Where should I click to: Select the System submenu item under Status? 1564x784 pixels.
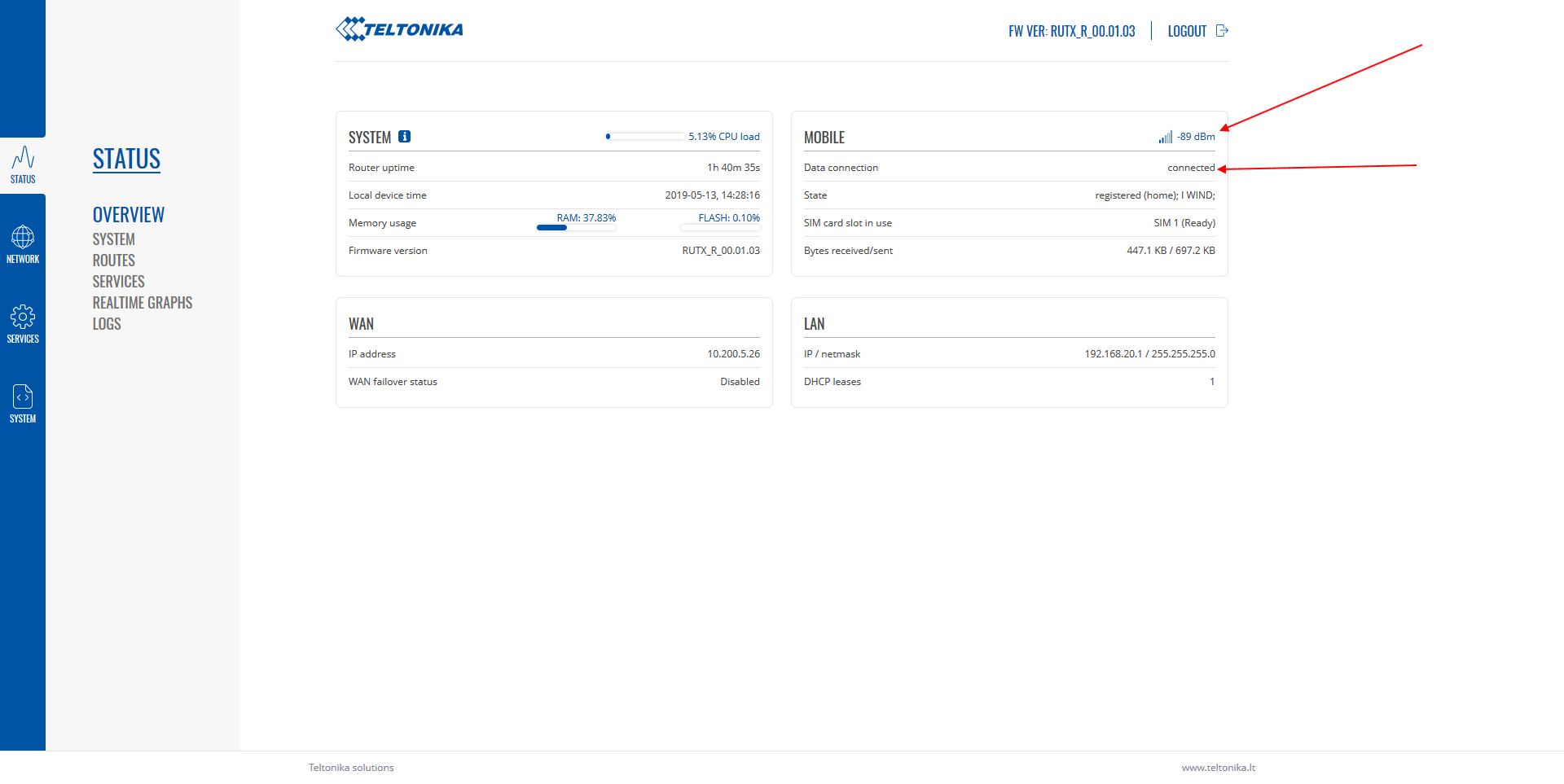114,239
